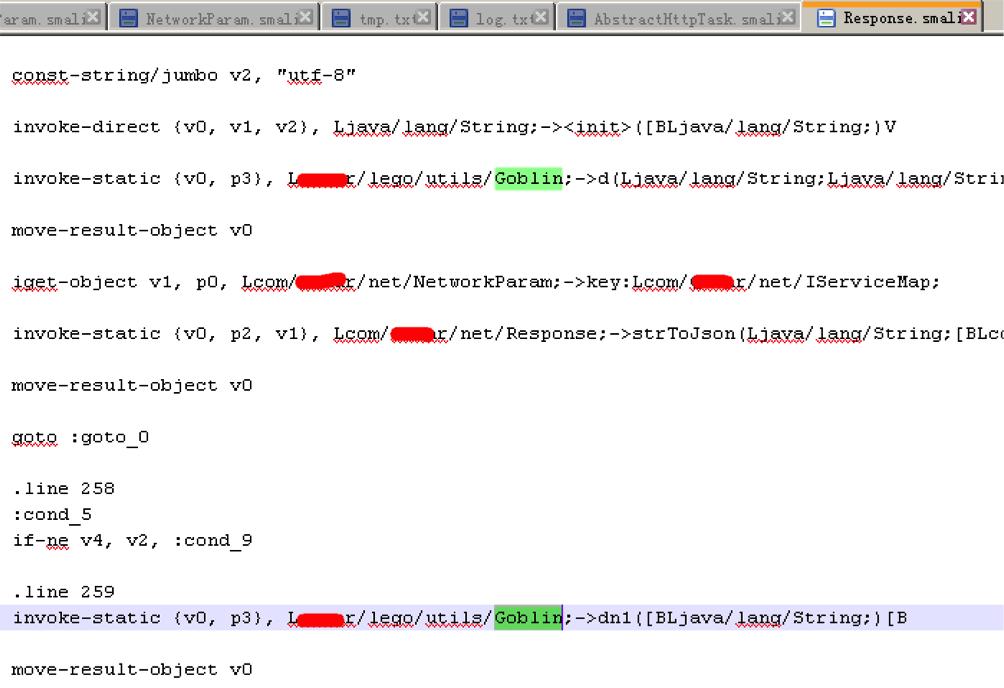
Task: Click the disk icon on AbstractHttpTask.smali tab
Action: 576,18
